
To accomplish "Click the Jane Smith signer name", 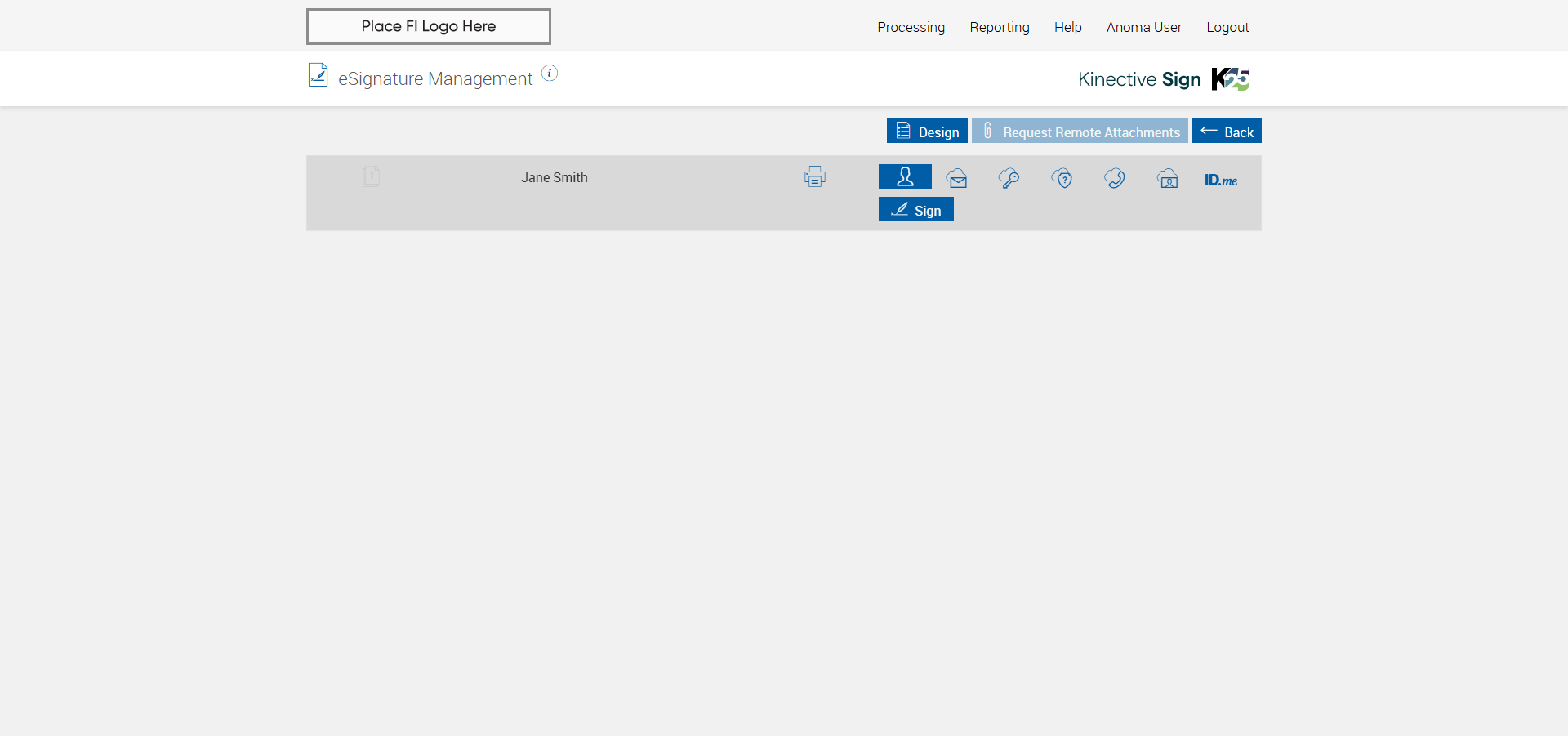I will point(555,177).
